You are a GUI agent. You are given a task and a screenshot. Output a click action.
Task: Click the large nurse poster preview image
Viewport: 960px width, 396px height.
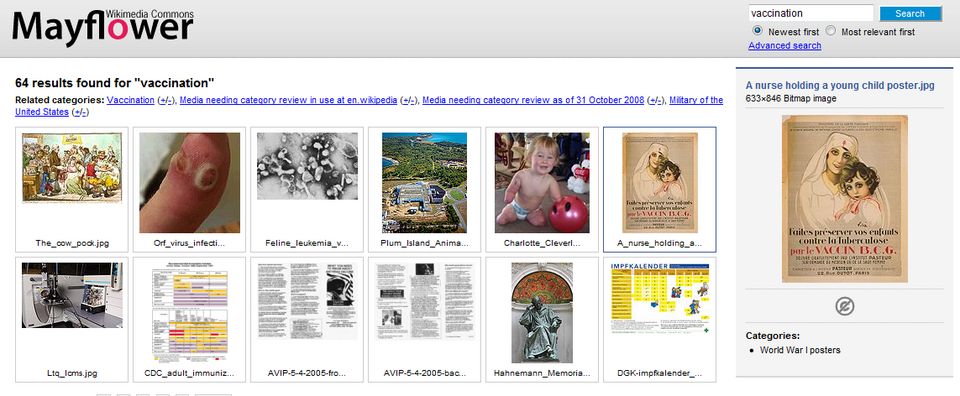[x=844, y=199]
